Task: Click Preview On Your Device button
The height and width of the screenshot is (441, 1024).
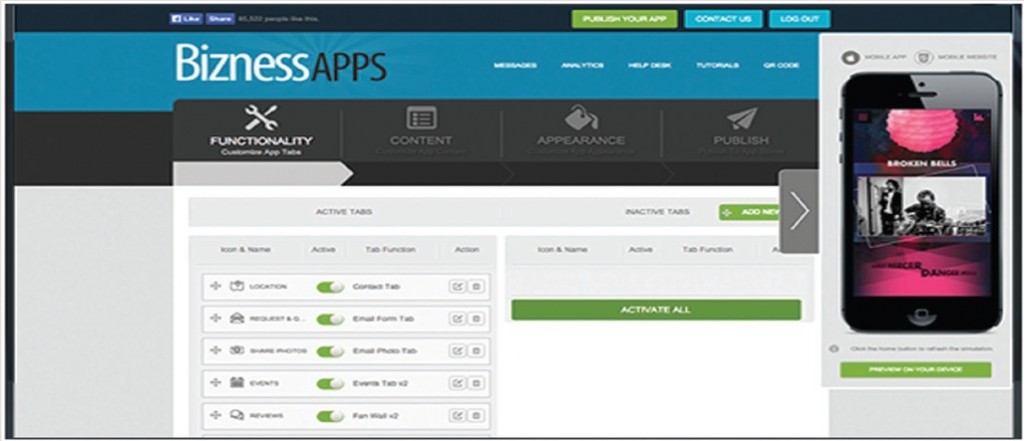Action: coord(915,370)
